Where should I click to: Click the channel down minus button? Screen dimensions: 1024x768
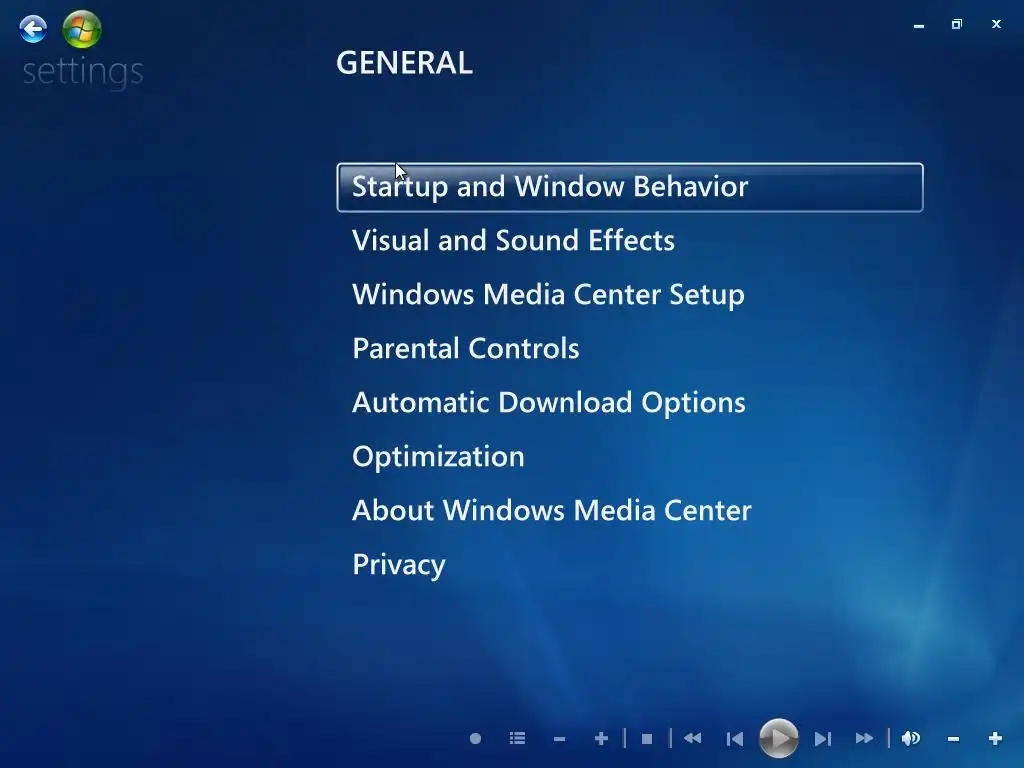pos(559,739)
